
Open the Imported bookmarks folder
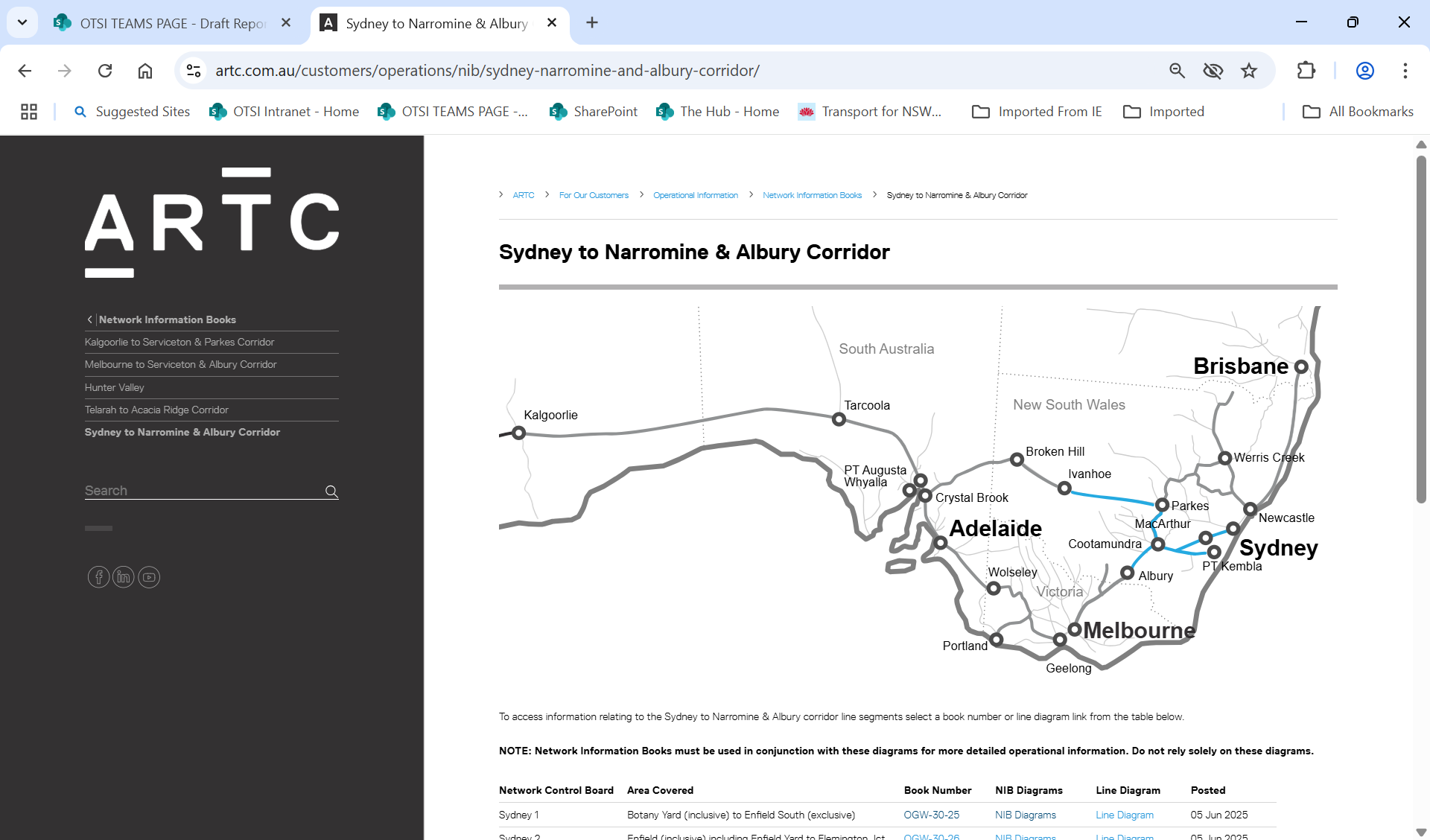1163,112
